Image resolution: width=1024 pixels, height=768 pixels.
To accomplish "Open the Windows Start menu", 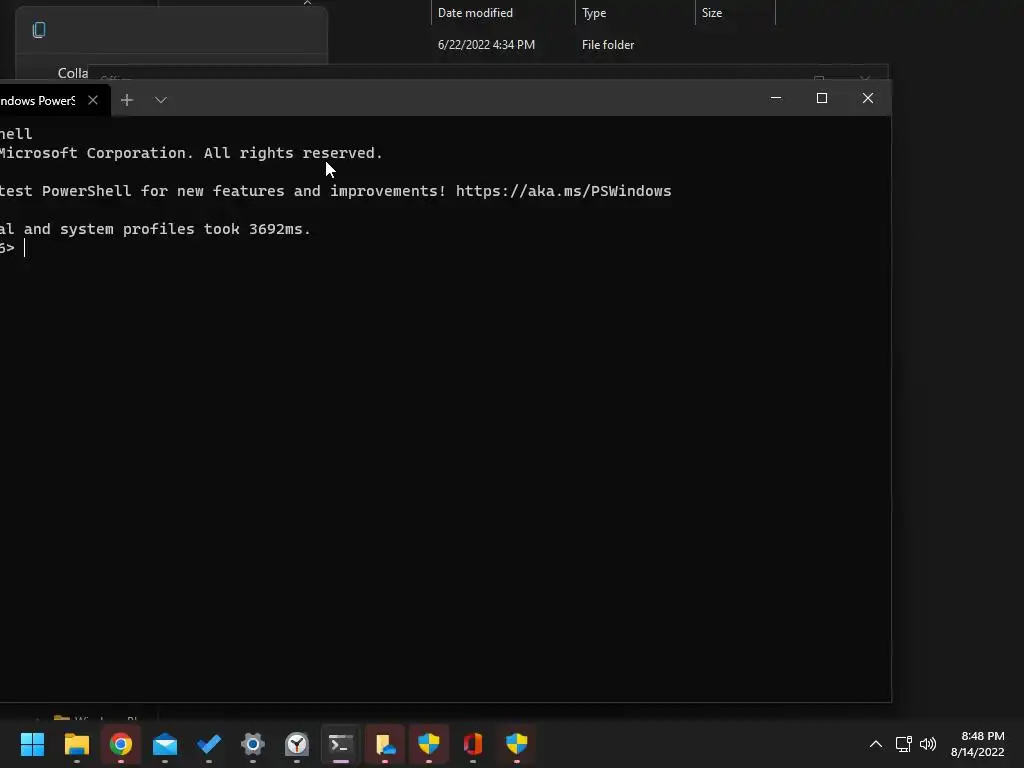I will 33,744.
